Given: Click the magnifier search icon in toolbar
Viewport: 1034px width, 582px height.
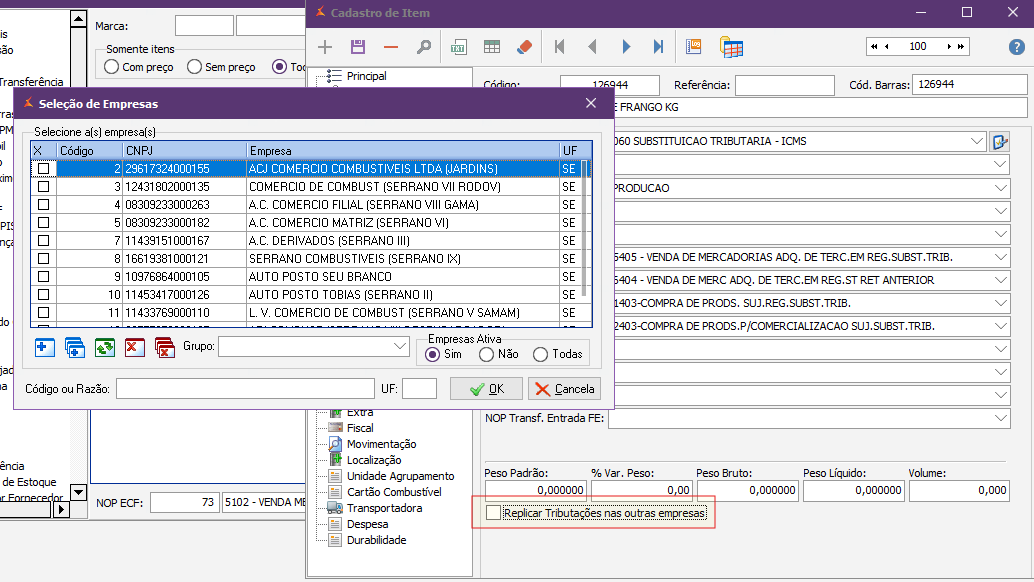Looking at the screenshot, I should [423, 47].
